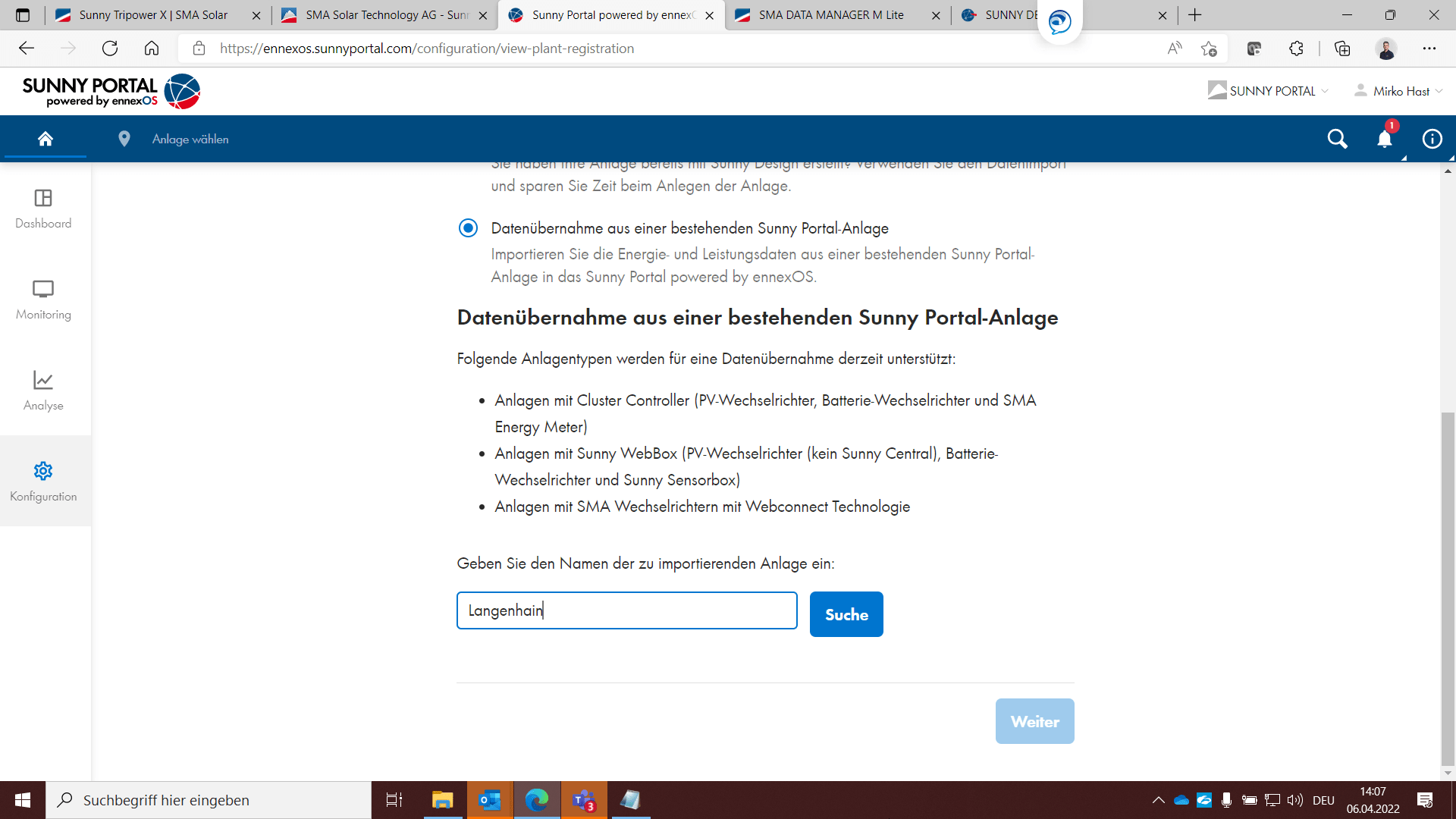Open Analyse in left sidebar
This screenshot has width=1456, height=819.
[x=43, y=391]
